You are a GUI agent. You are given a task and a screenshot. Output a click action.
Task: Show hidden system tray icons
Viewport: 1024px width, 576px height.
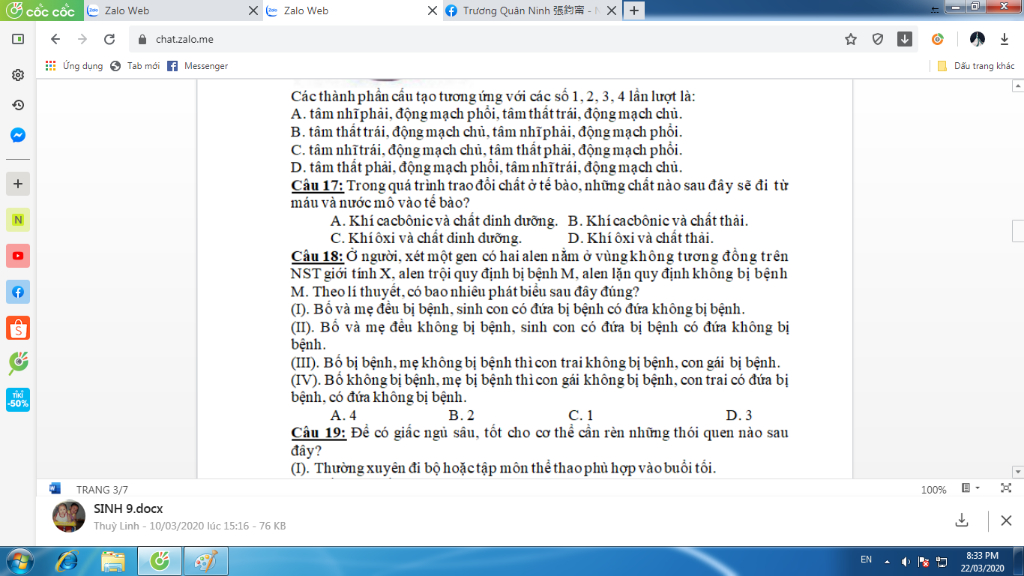(x=887, y=562)
